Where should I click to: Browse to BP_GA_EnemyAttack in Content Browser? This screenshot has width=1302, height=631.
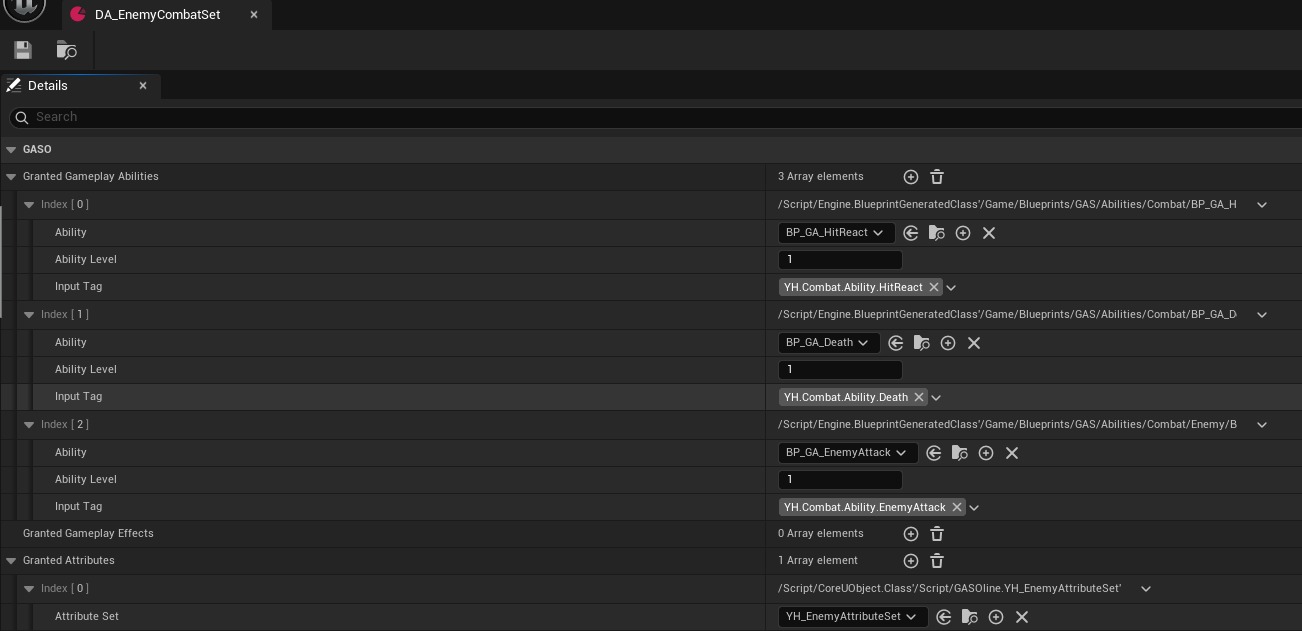pos(960,453)
